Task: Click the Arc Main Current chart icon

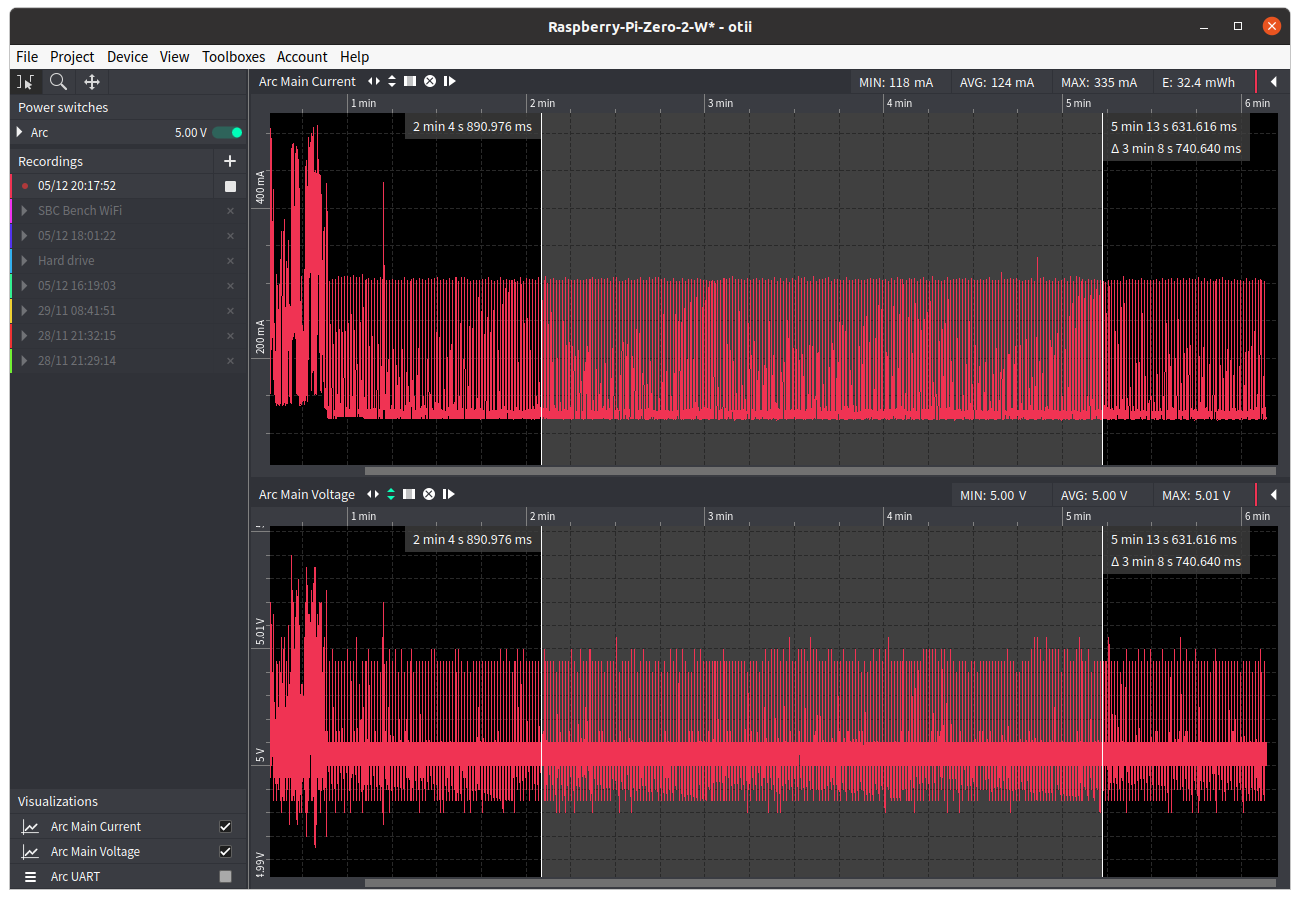Action: coord(31,827)
